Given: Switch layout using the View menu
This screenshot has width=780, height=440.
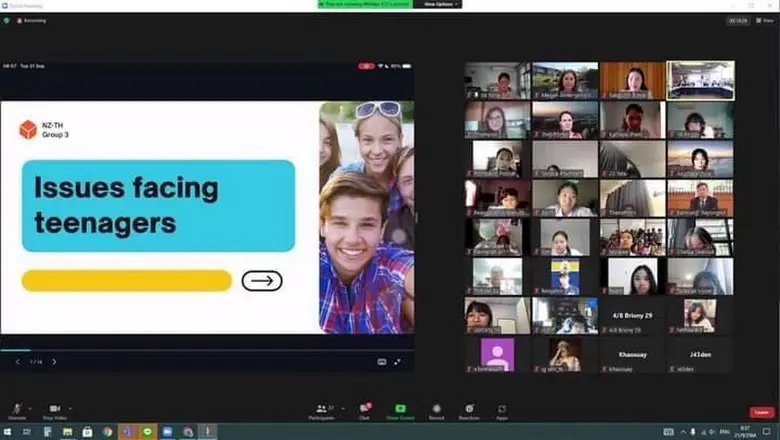Looking at the screenshot, I should (x=765, y=20).
